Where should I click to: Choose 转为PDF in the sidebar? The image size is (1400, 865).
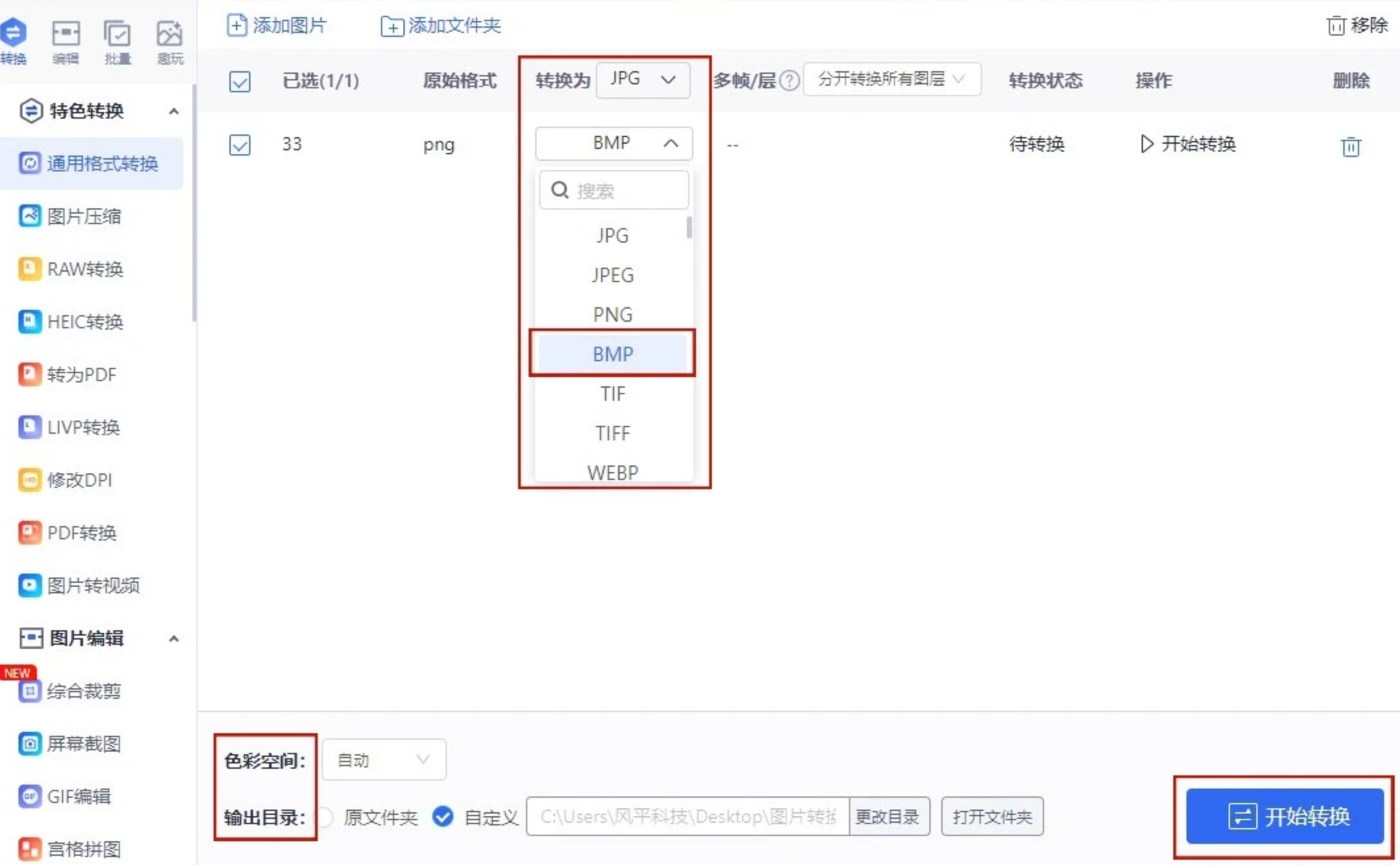point(80,374)
